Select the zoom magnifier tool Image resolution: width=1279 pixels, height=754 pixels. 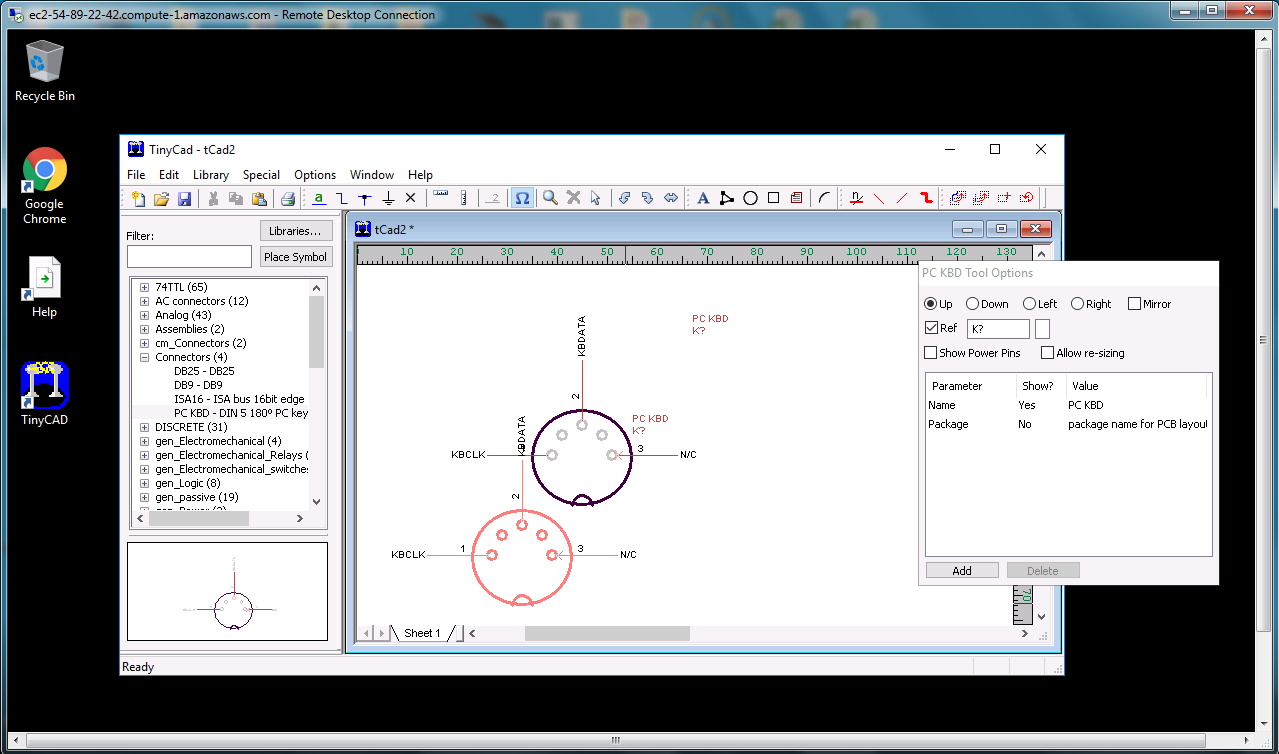pyautogui.click(x=550, y=199)
